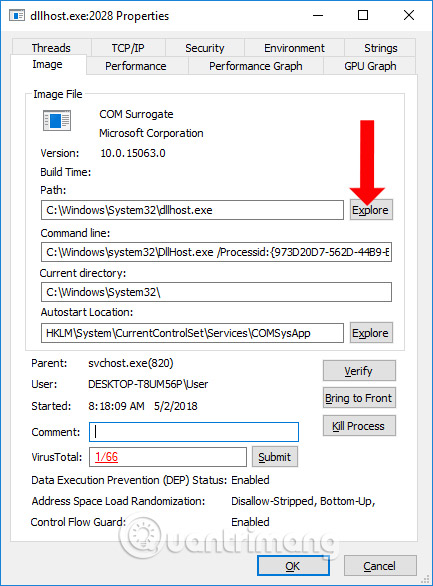Submit the file to VirusTotal
The image size is (433, 586).
click(x=275, y=457)
